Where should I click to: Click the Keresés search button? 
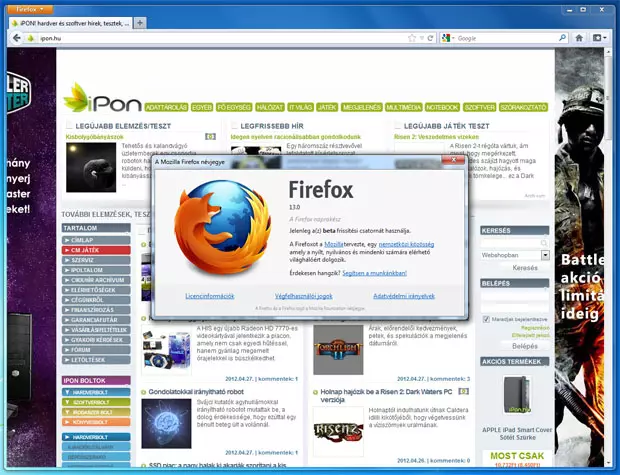[525, 268]
